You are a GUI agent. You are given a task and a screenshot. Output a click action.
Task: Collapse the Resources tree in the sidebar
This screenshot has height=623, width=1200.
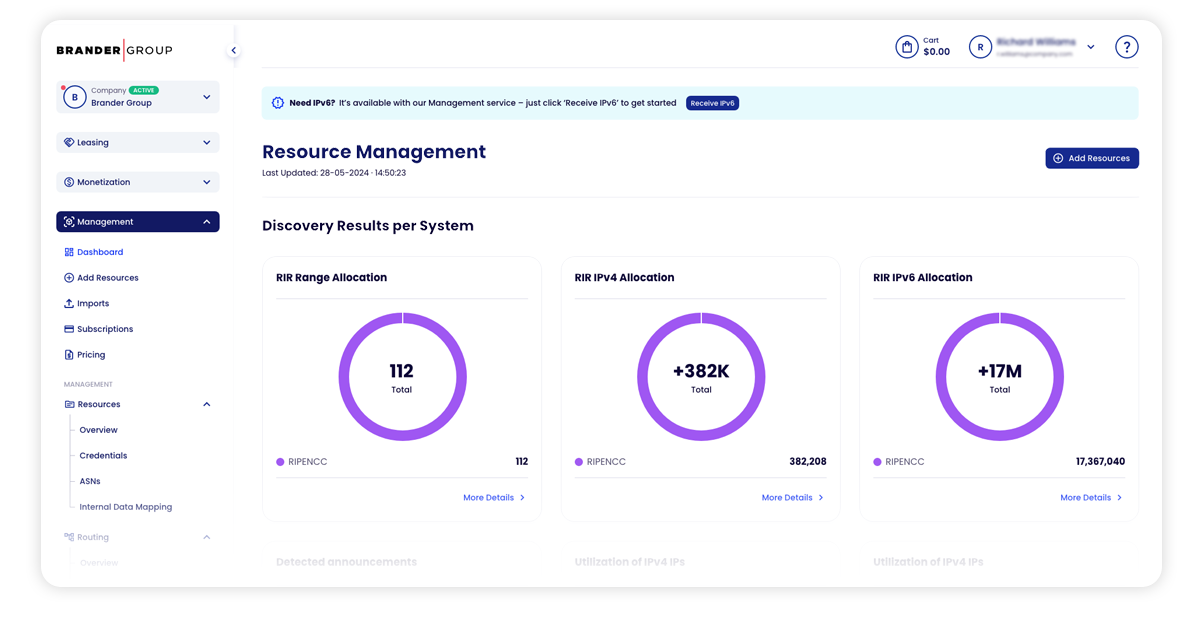(207, 404)
